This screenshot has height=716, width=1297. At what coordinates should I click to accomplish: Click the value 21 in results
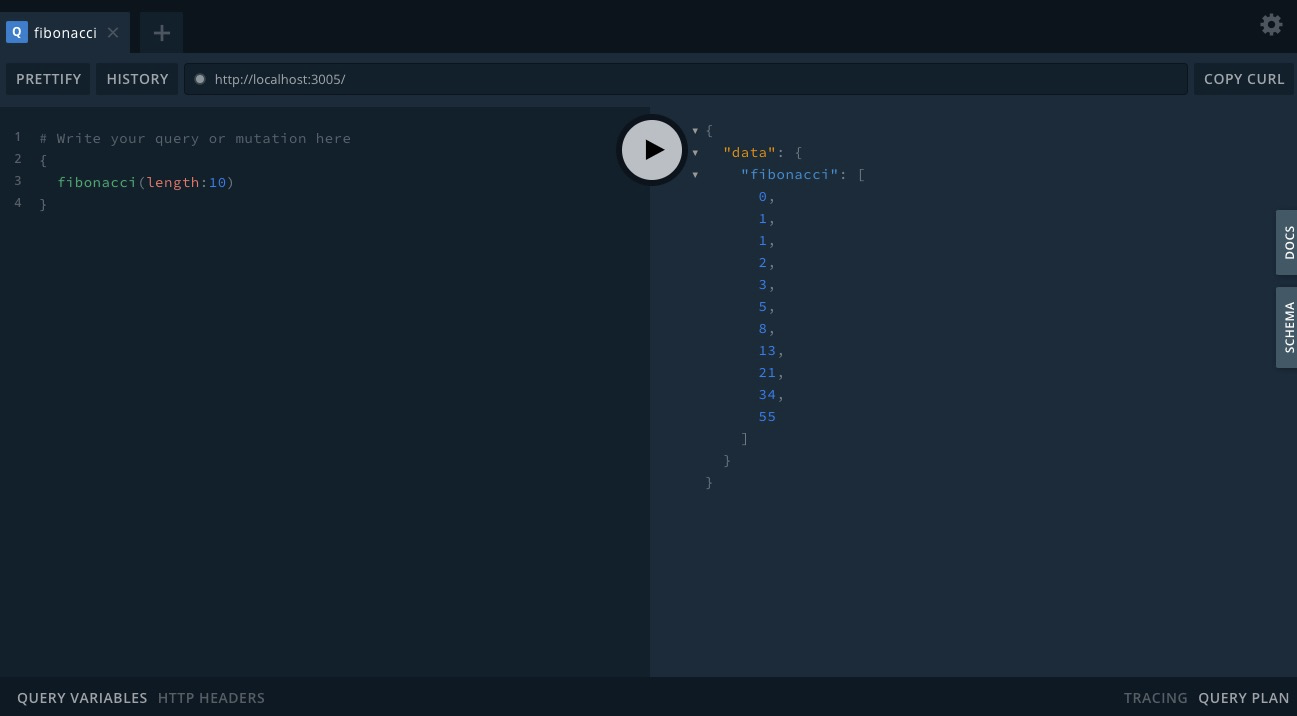click(x=767, y=372)
